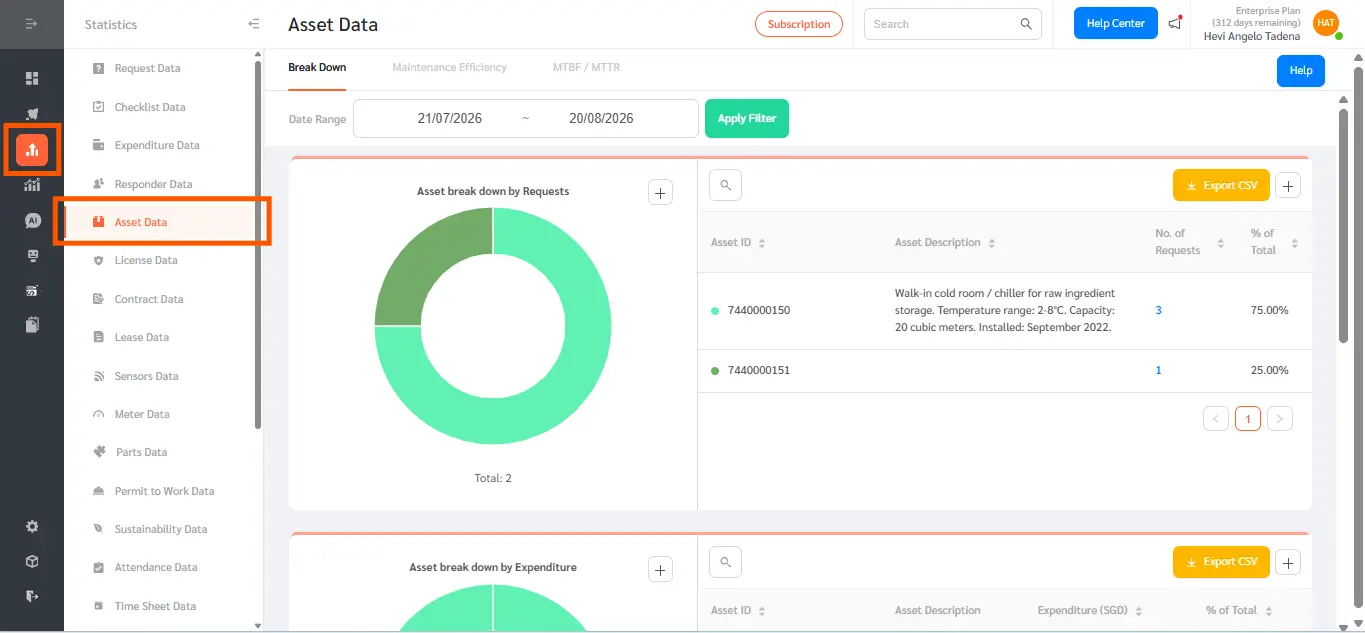Focus the top Search field
Image resolution: width=1365 pixels, height=633 pixels.
(x=942, y=24)
